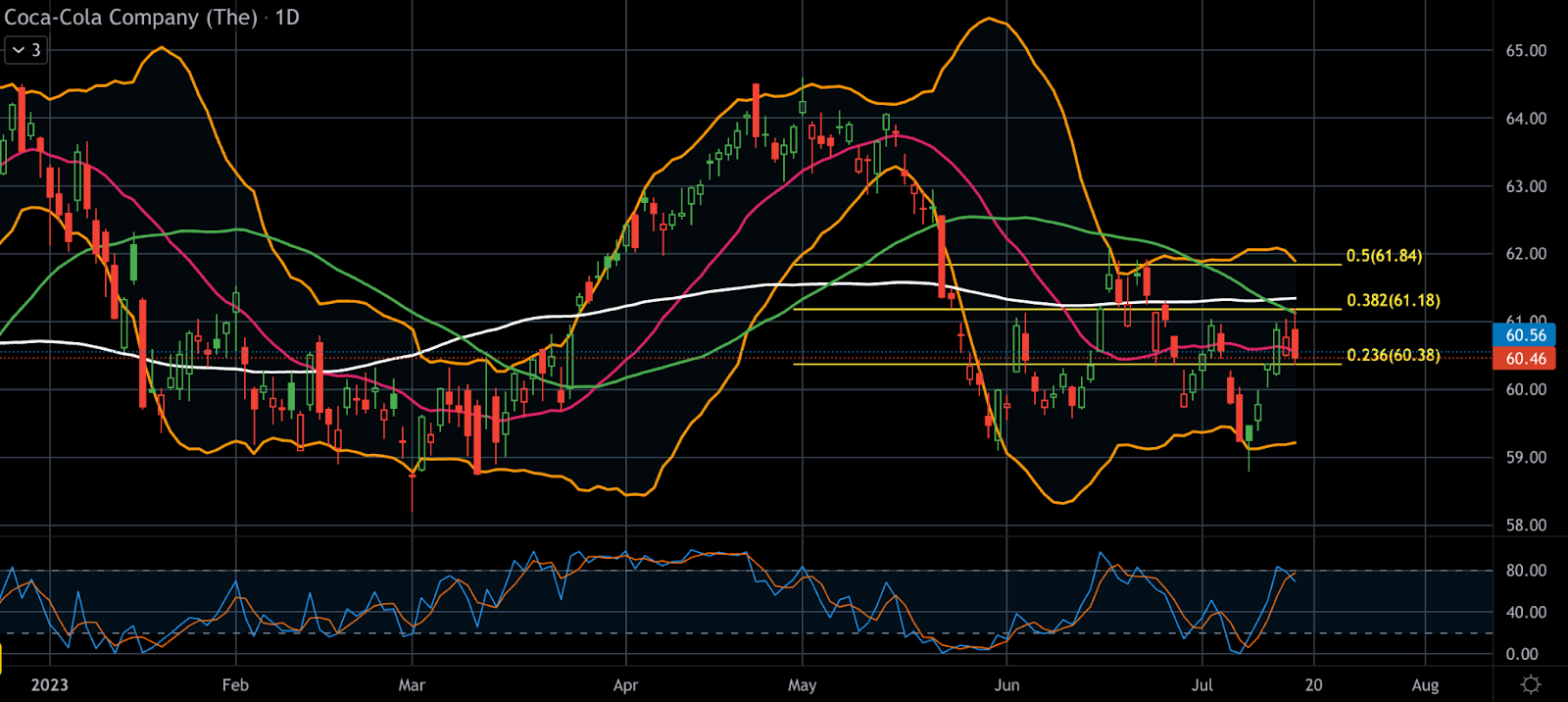This screenshot has height=702, width=1568.
Task: Click the 65.00 price axis label
Action: point(1526,51)
